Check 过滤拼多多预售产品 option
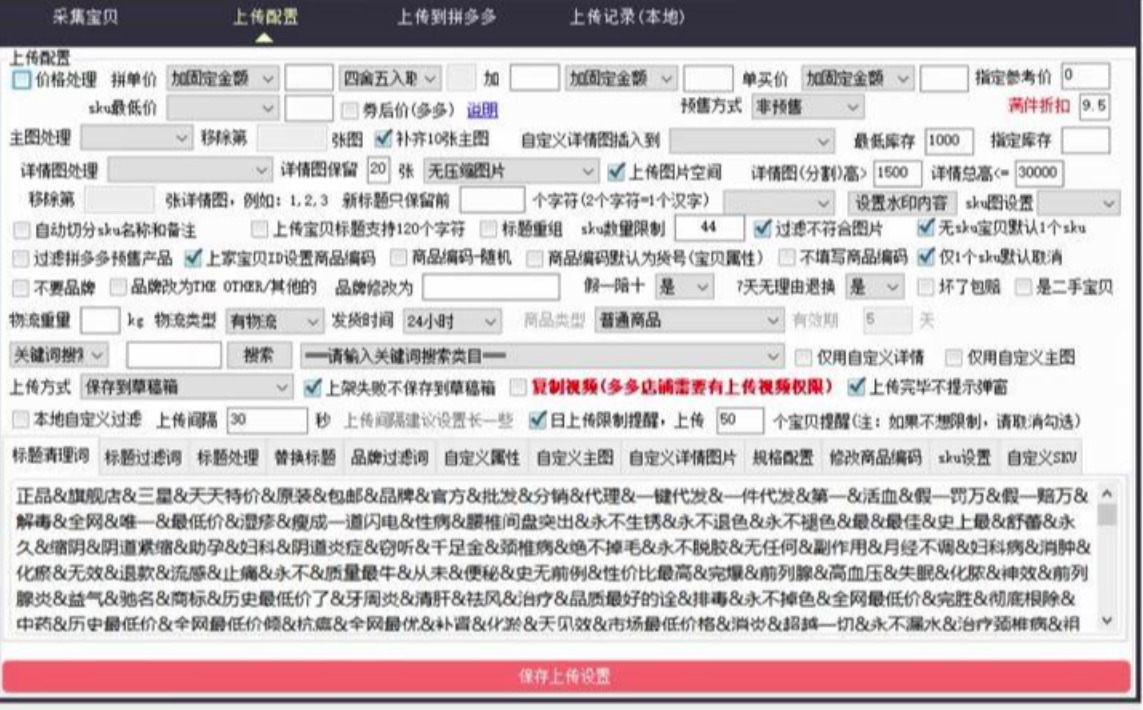 coord(20,258)
